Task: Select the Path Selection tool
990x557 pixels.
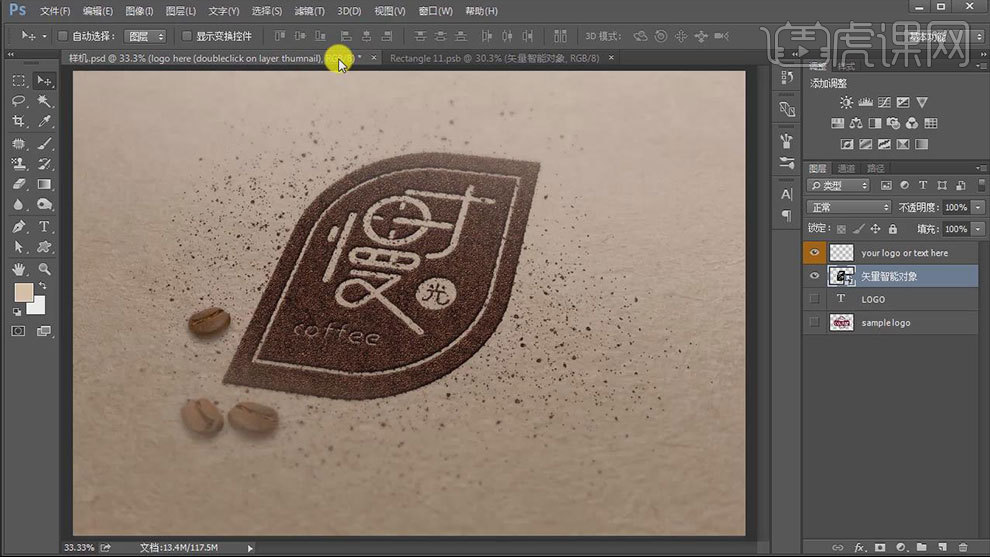Action: (18, 247)
